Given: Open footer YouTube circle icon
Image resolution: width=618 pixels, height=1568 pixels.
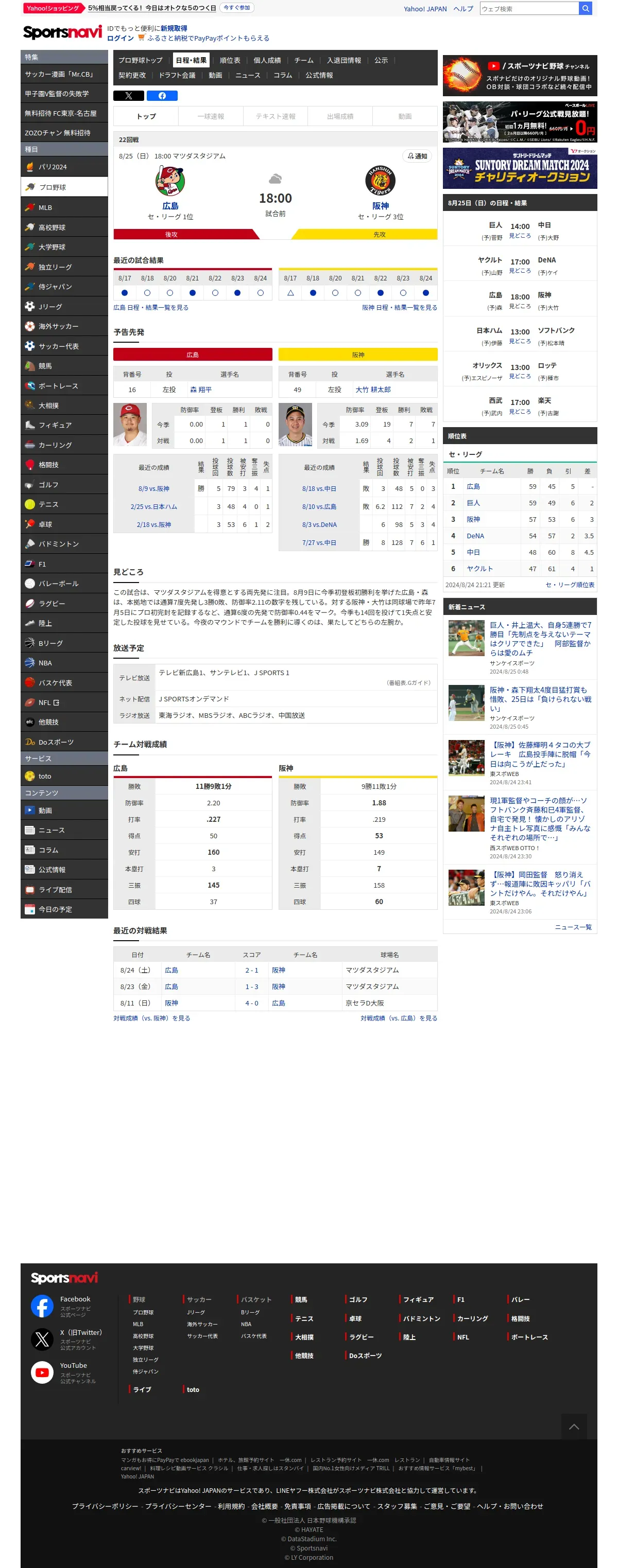Looking at the screenshot, I should (x=42, y=1372).
